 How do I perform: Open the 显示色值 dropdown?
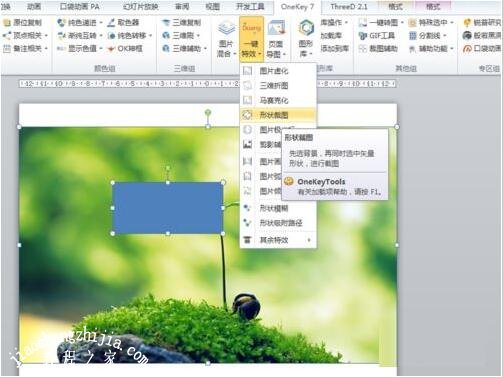[x=80, y=49]
